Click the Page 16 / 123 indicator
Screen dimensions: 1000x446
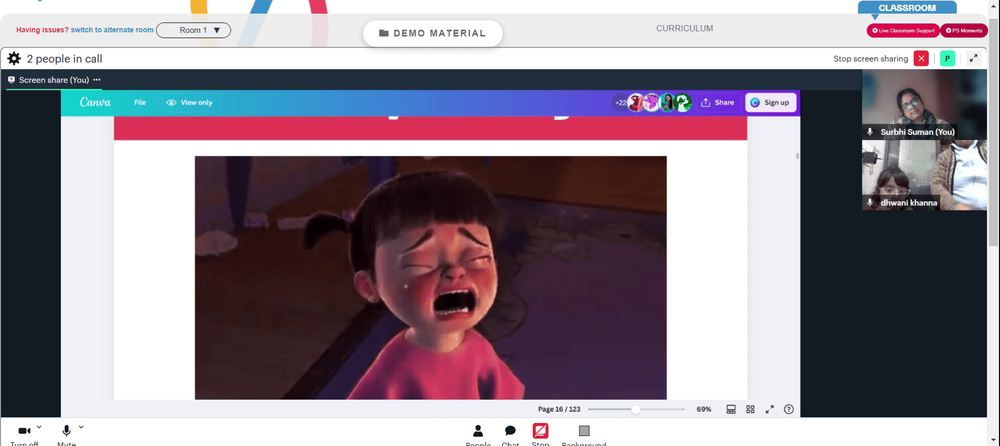559,409
